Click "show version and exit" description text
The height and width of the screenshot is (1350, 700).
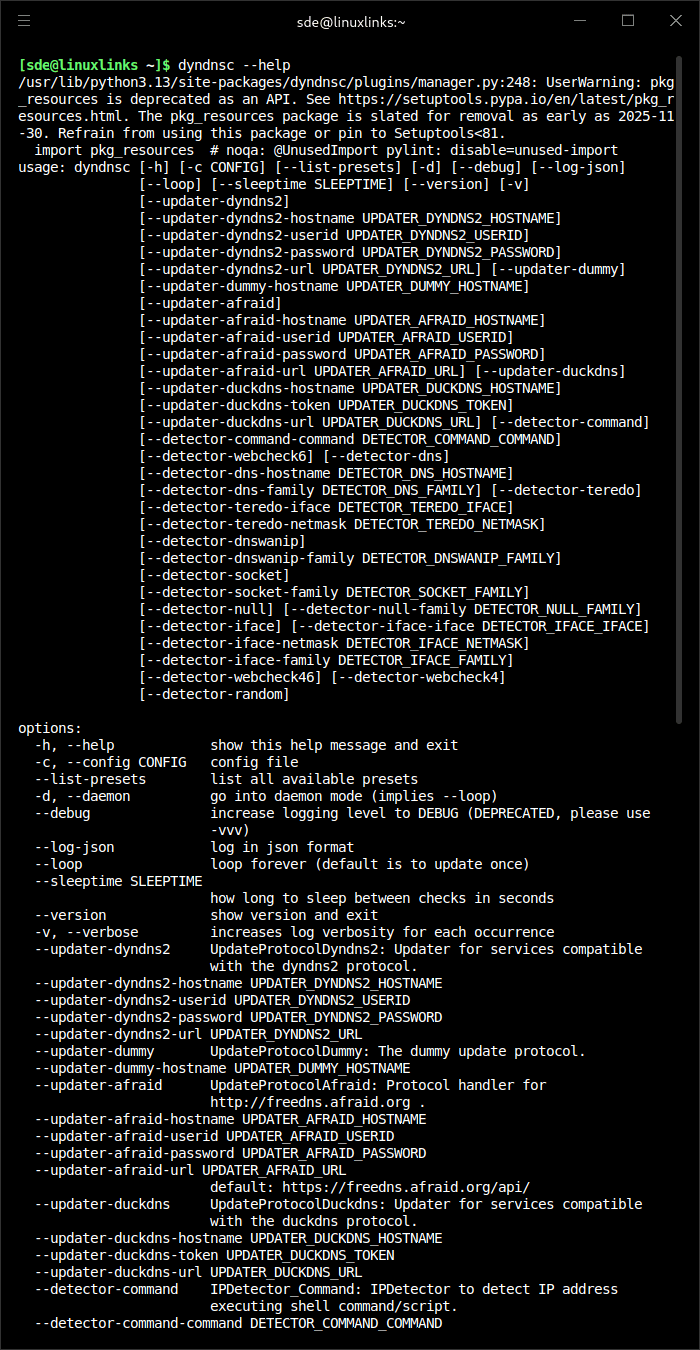(x=294, y=915)
